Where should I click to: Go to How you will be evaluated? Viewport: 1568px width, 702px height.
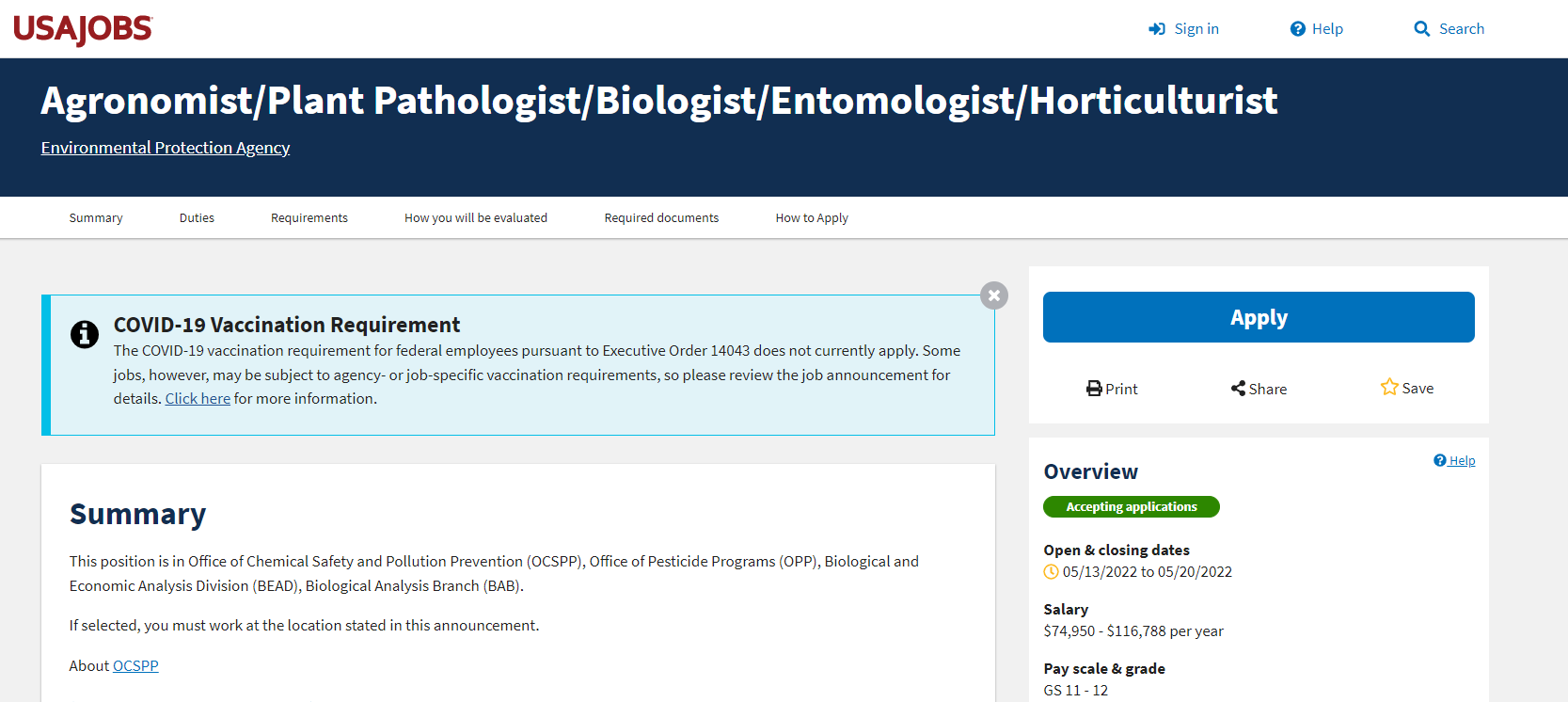click(x=476, y=218)
